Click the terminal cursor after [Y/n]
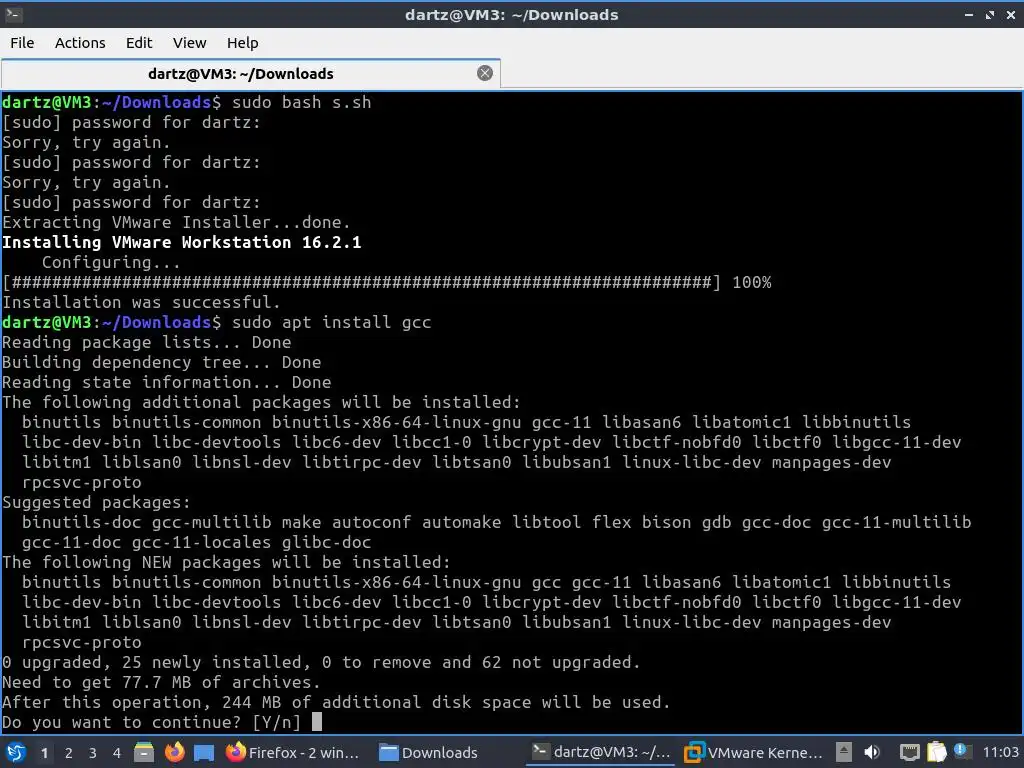The image size is (1024, 768). click(317, 722)
